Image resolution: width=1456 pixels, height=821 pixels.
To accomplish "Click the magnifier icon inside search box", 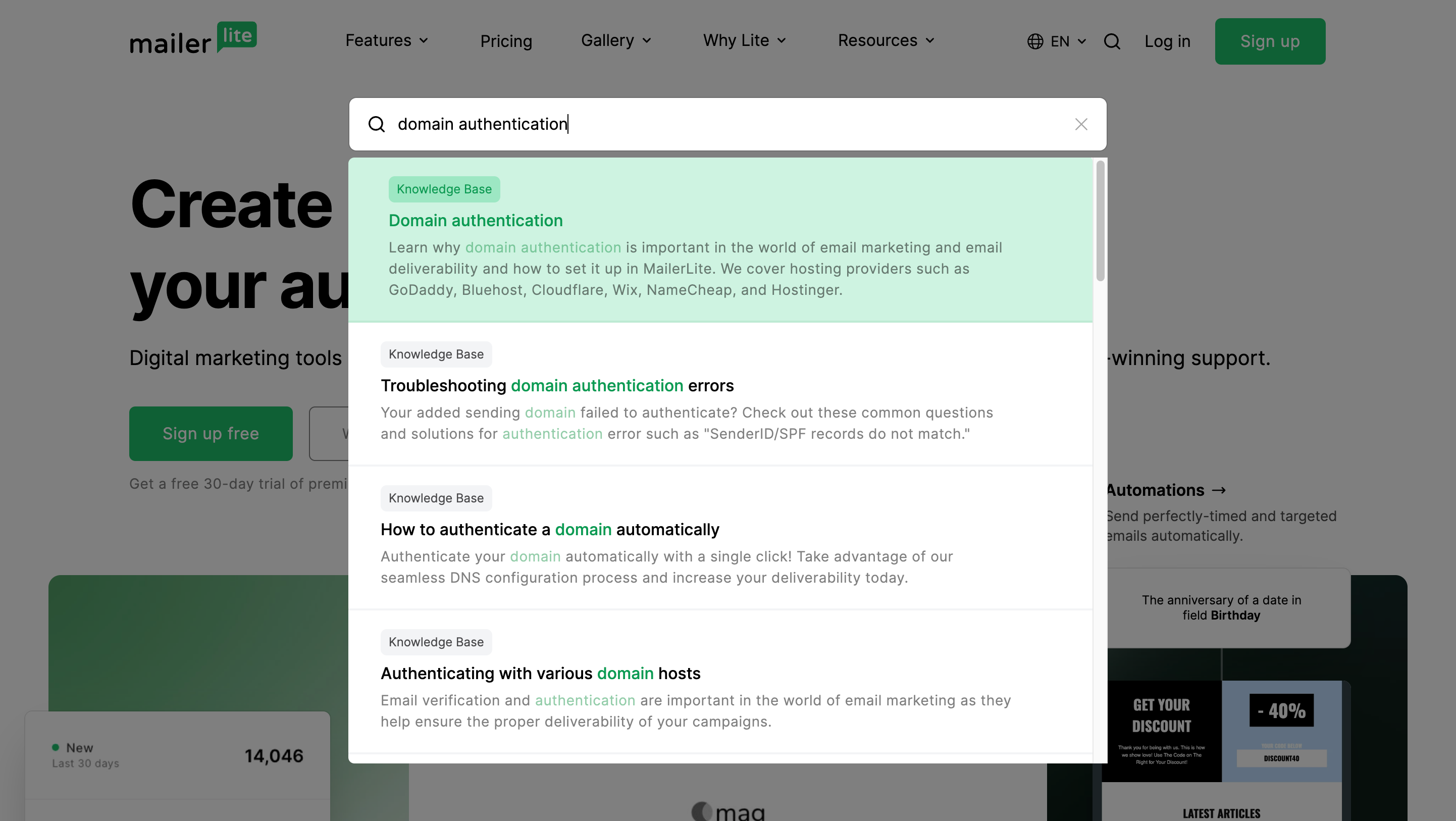I will click(x=377, y=124).
